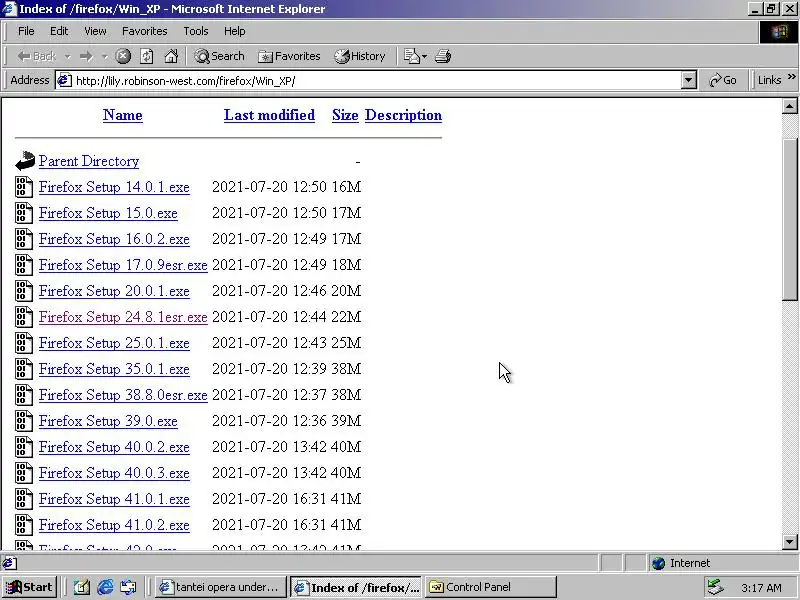The width and height of the screenshot is (800, 600).
Task: Click binary file icon beside Firefox Setup 14.0.1.exe
Action: click(x=23, y=187)
